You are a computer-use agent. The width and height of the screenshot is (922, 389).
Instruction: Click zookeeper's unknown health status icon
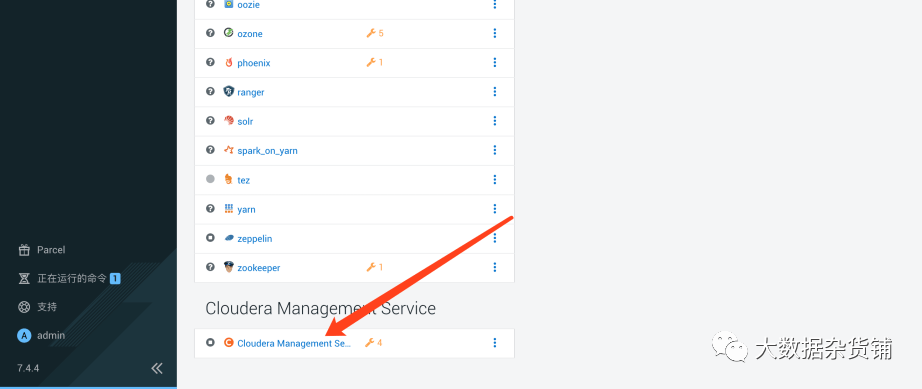pos(211,267)
